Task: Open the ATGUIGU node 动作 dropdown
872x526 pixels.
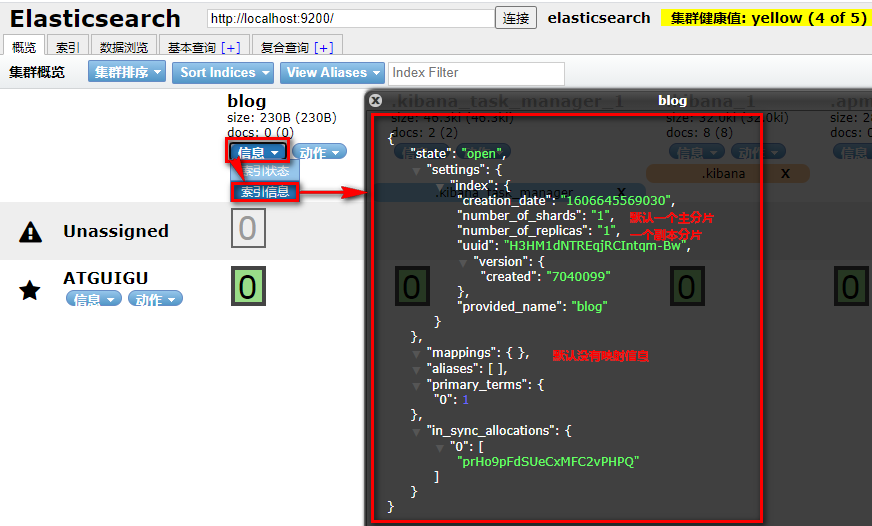Action: (x=155, y=299)
